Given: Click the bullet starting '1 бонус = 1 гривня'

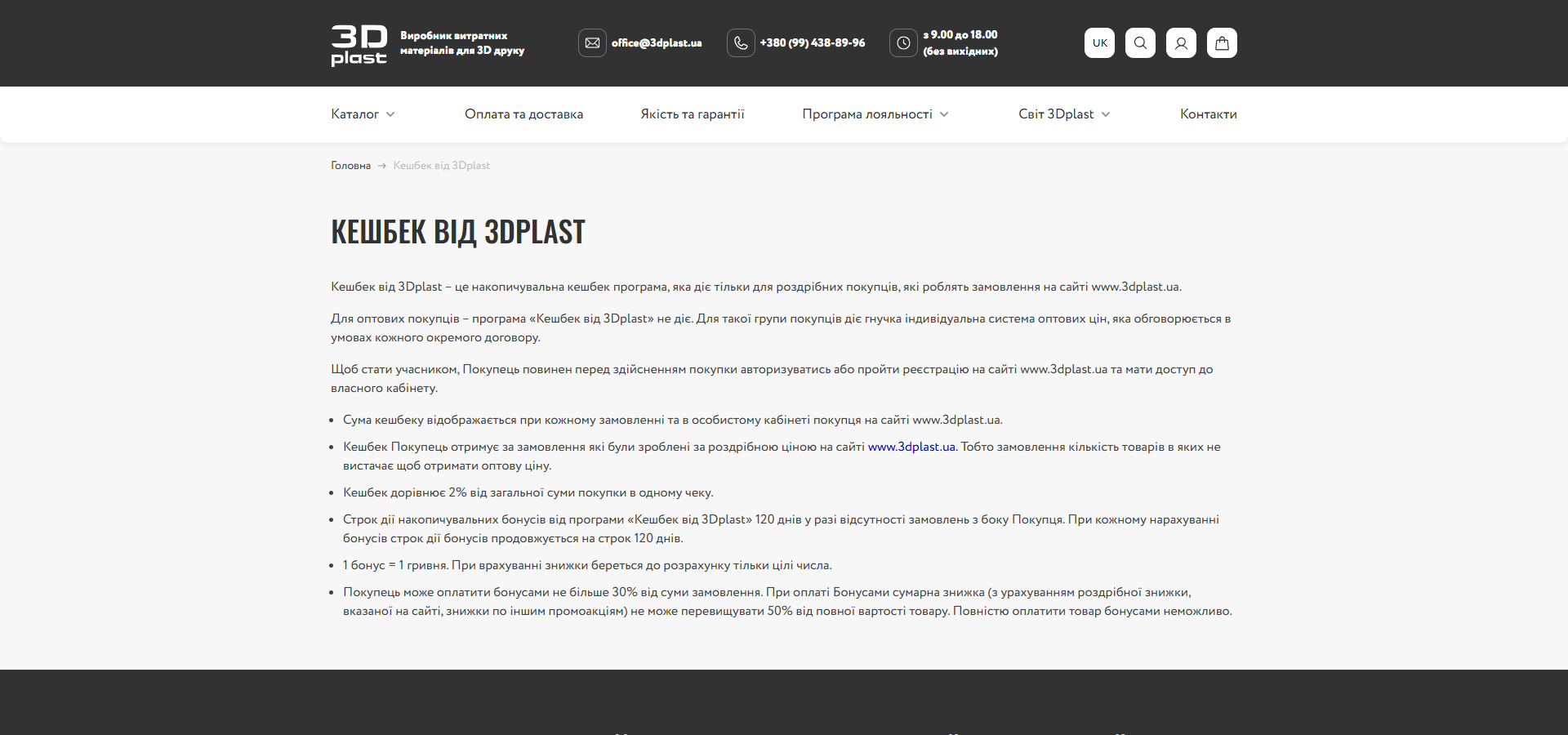Looking at the screenshot, I should 587,565.
